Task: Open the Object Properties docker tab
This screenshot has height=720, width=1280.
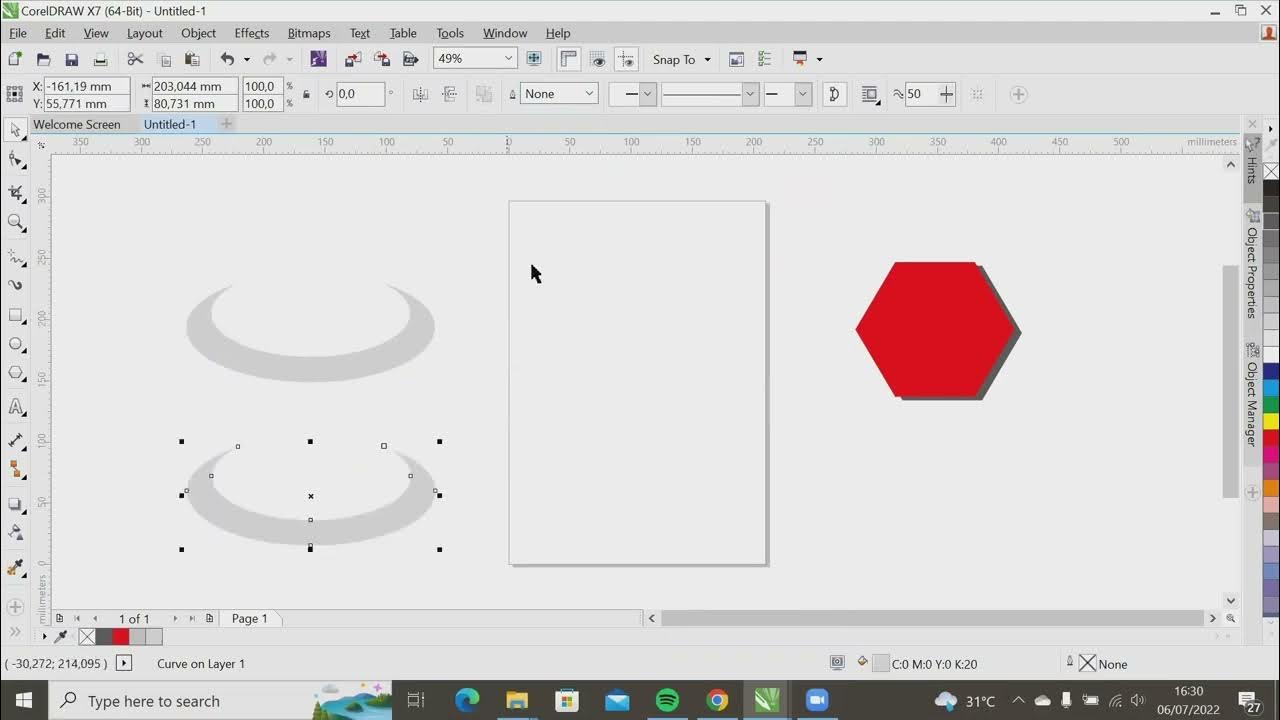Action: 1251,265
